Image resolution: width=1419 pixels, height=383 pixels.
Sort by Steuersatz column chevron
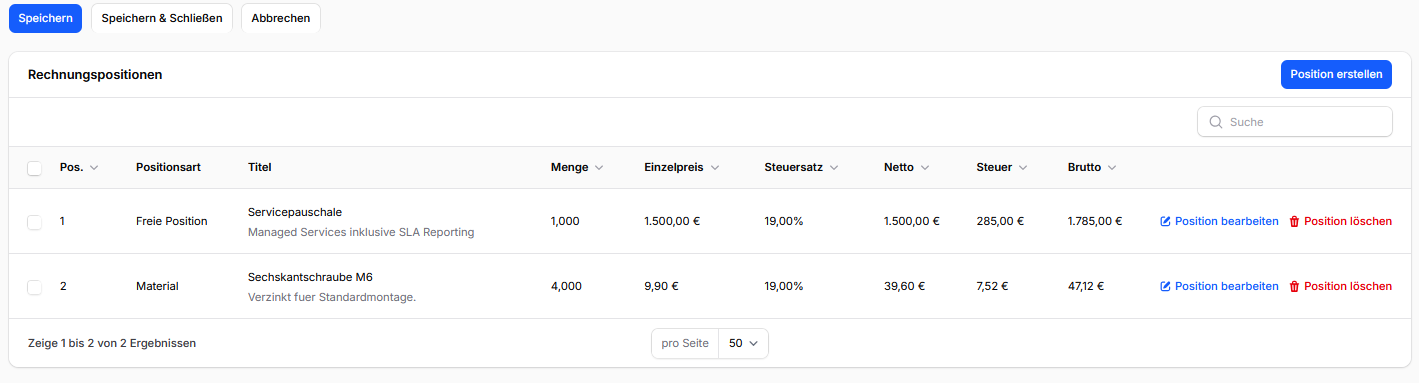point(833,168)
